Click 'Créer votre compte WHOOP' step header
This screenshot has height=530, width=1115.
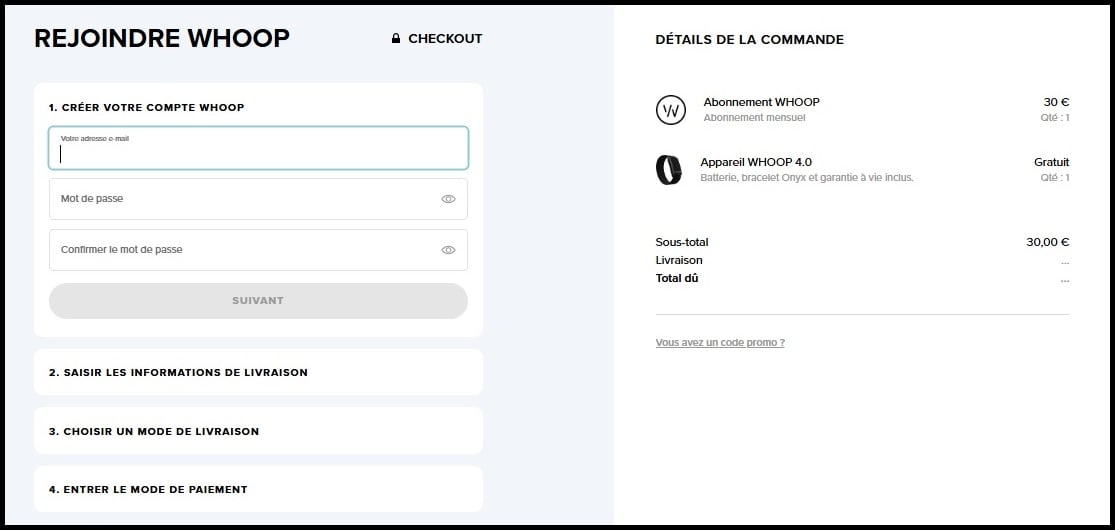click(146, 107)
